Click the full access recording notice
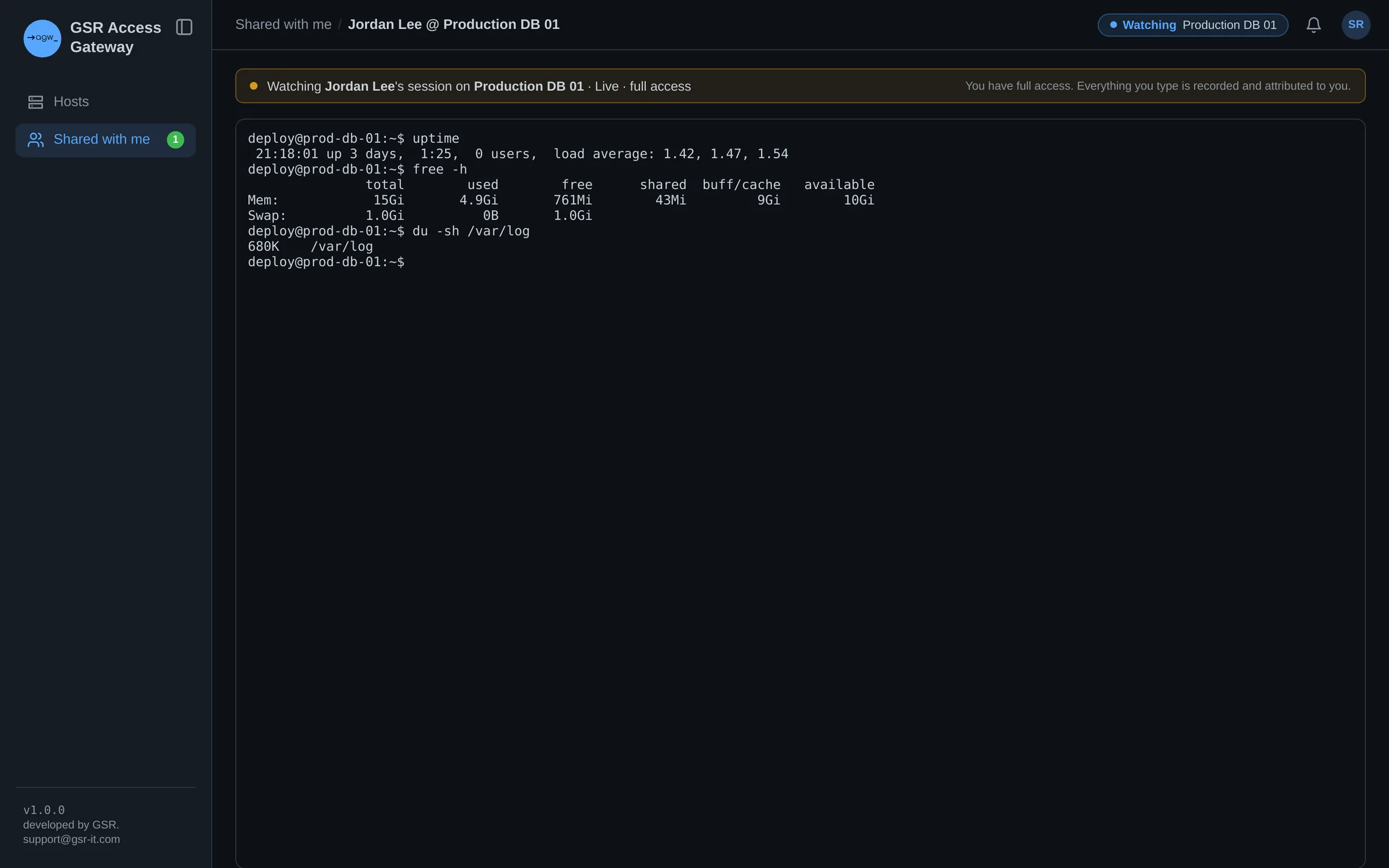The height and width of the screenshot is (868, 1389). pyautogui.click(x=1157, y=86)
